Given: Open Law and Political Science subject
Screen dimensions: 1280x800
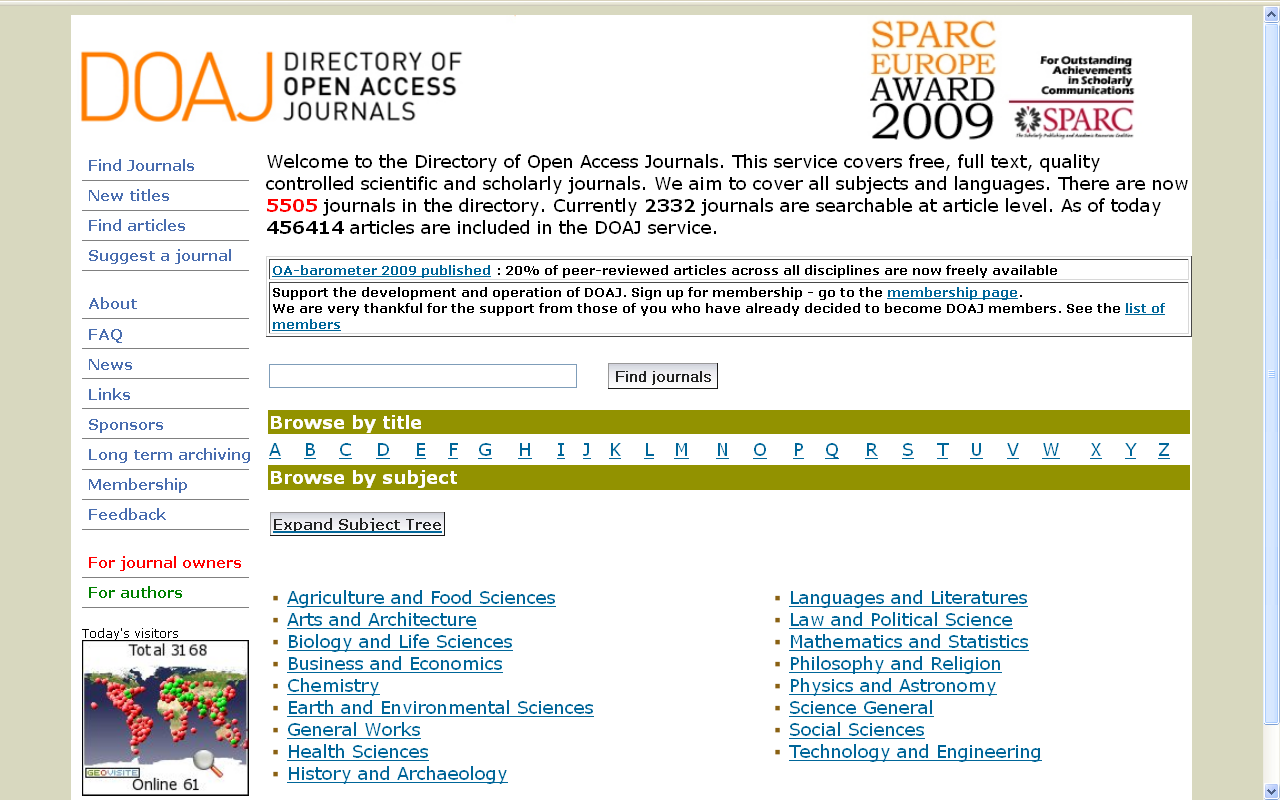Looking at the screenshot, I should [x=901, y=620].
